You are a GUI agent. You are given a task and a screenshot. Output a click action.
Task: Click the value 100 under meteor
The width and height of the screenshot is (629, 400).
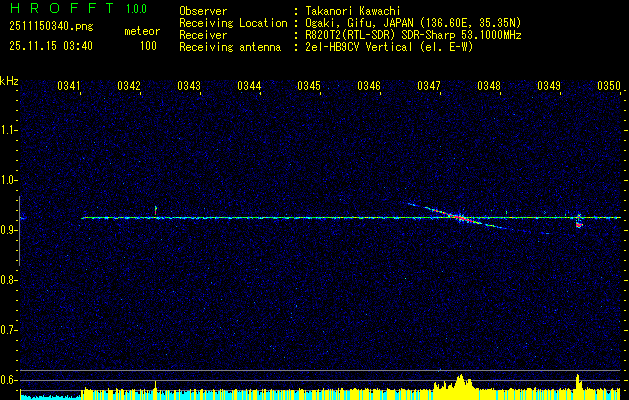[148, 46]
